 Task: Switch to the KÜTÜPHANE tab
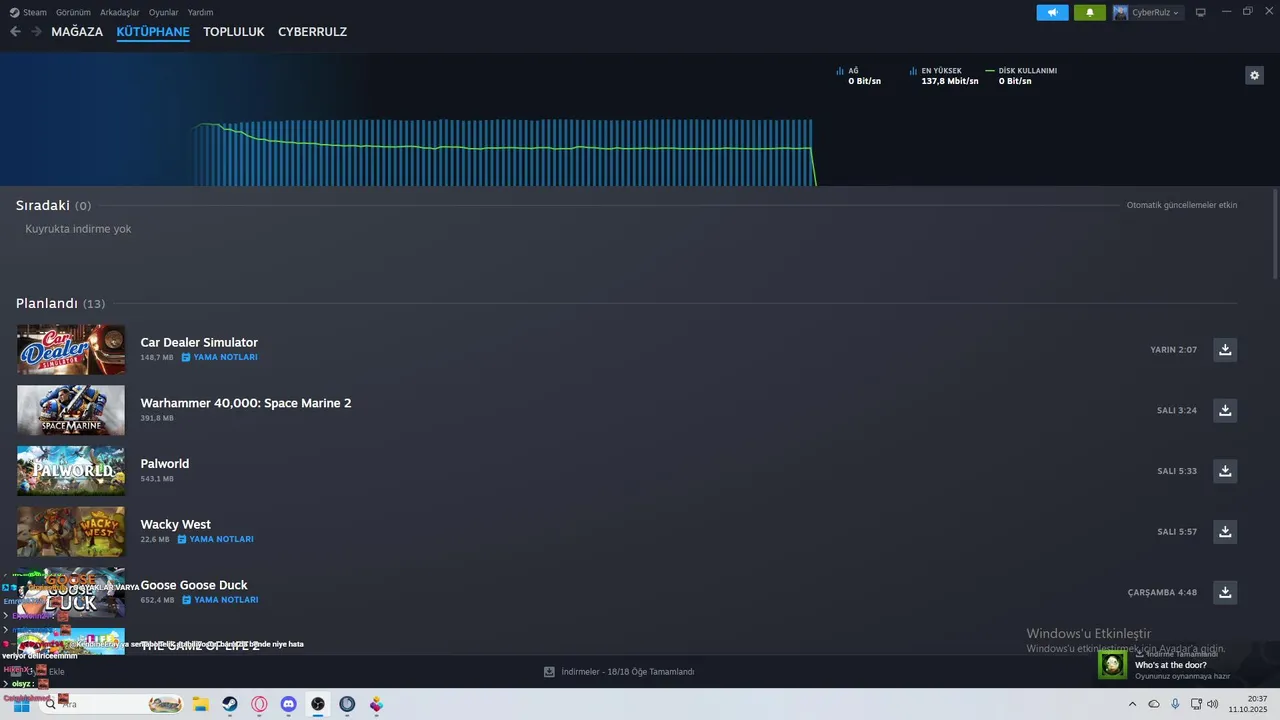click(x=153, y=32)
